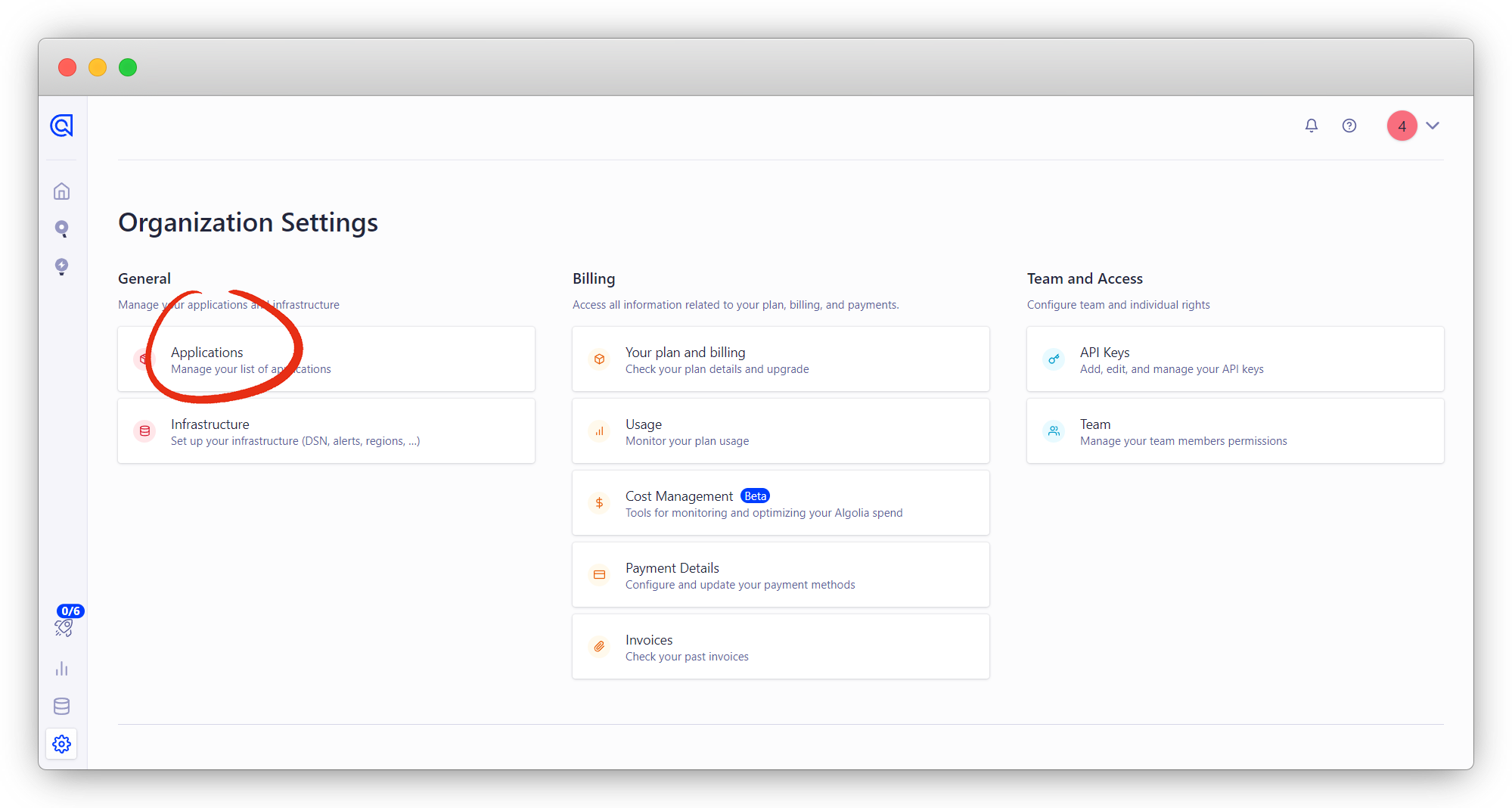Screen dimensions: 1512x808
Task: Open the user avatar menu
Action: click(x=1402, y=126)
